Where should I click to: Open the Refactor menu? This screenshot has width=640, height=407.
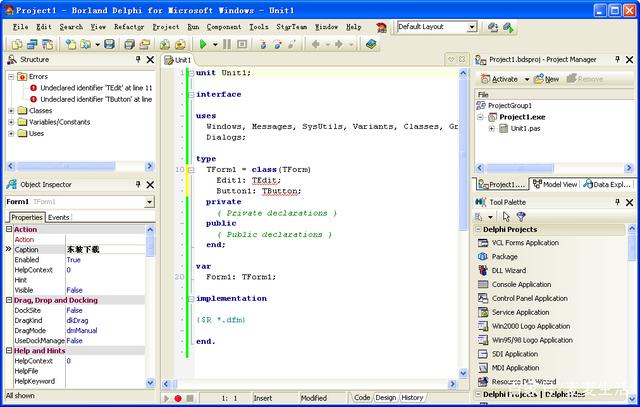pos(129,27)
